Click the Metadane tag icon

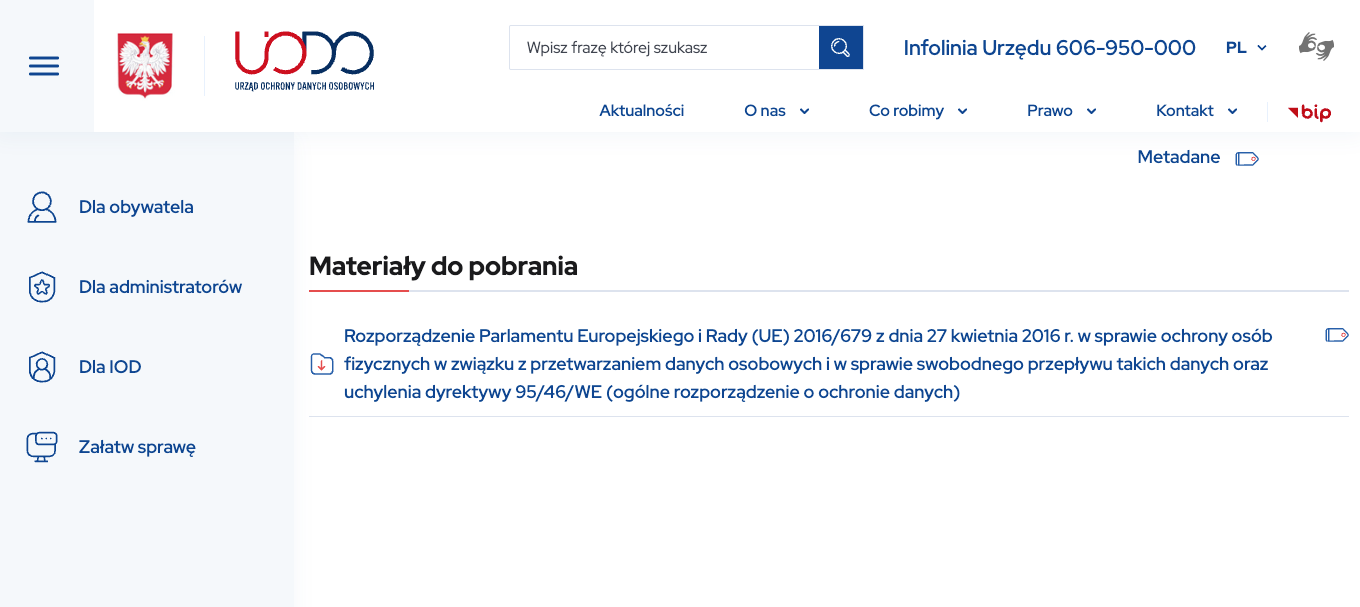pyautogui.click(x=1246, y=158)
